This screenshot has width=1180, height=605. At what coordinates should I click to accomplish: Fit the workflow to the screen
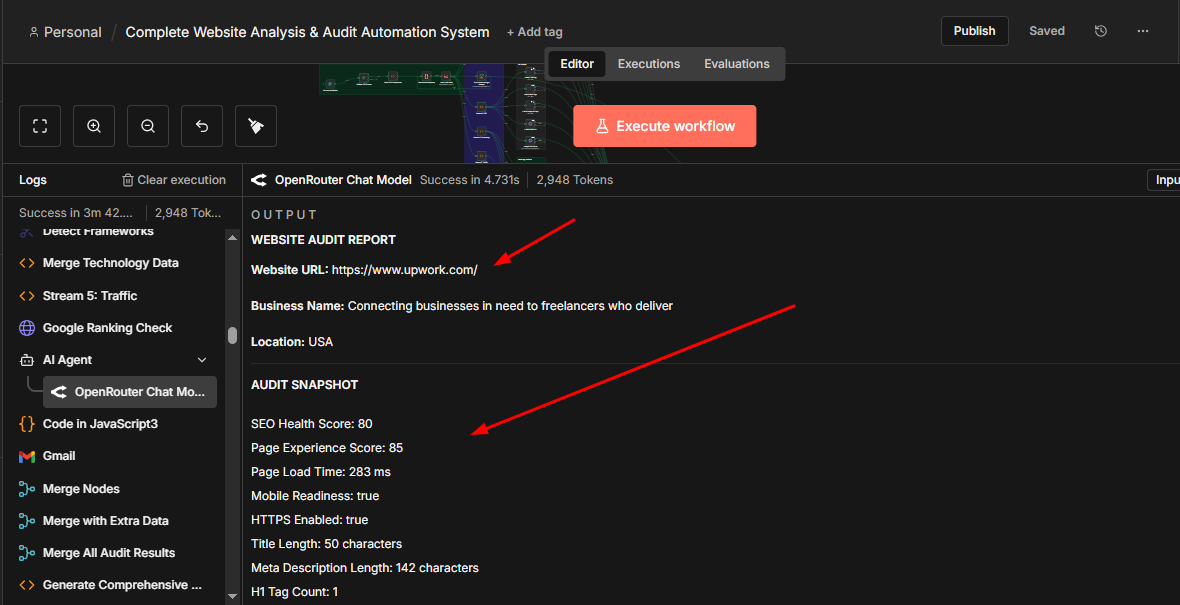pyautogui.click(x=39, y=125)
